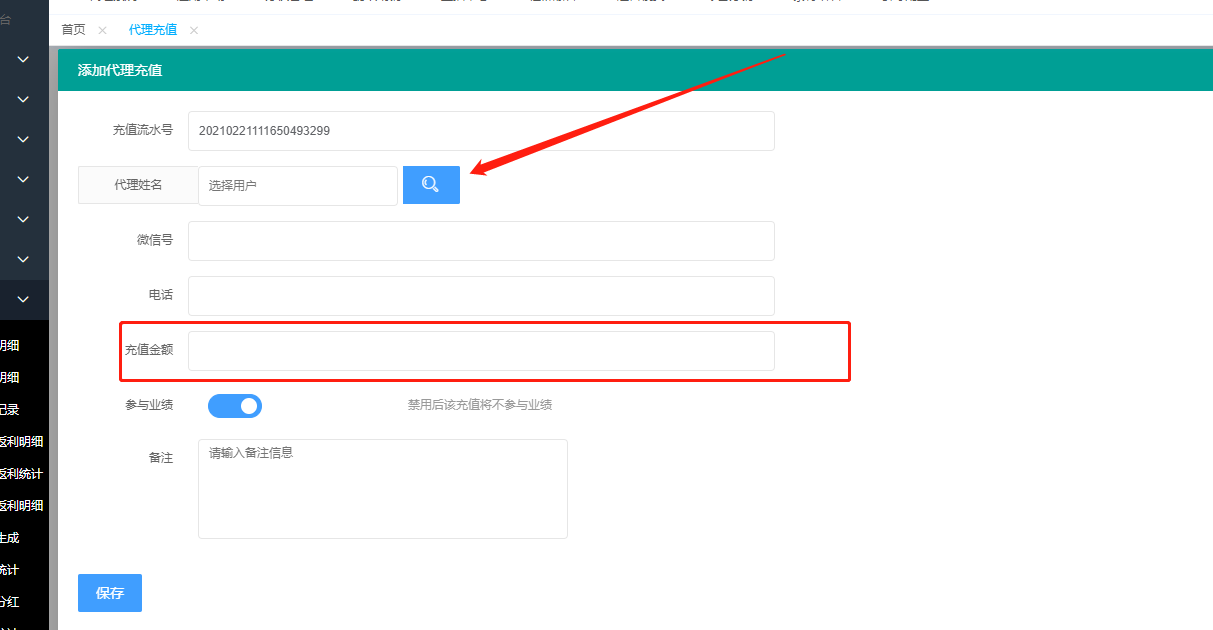Expand the bottommost sidebar chevron above the submenu

pos(24,299)
